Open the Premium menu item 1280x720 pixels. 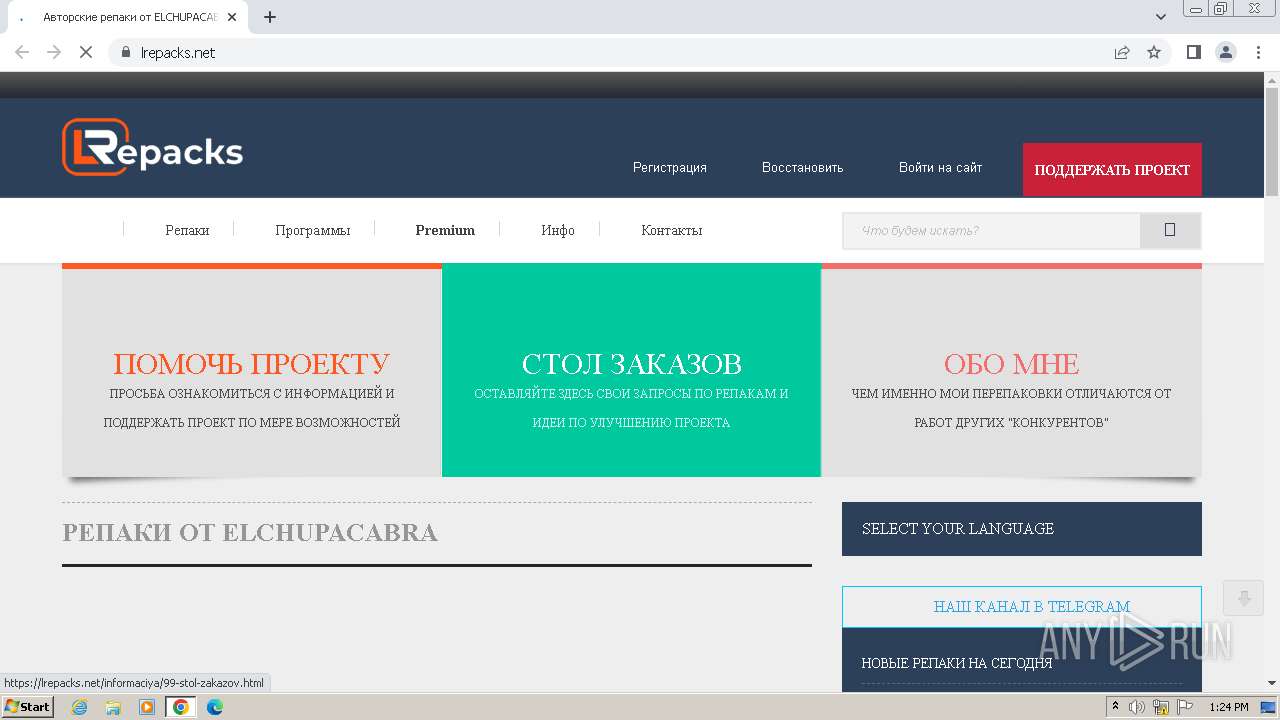[445, 230]
